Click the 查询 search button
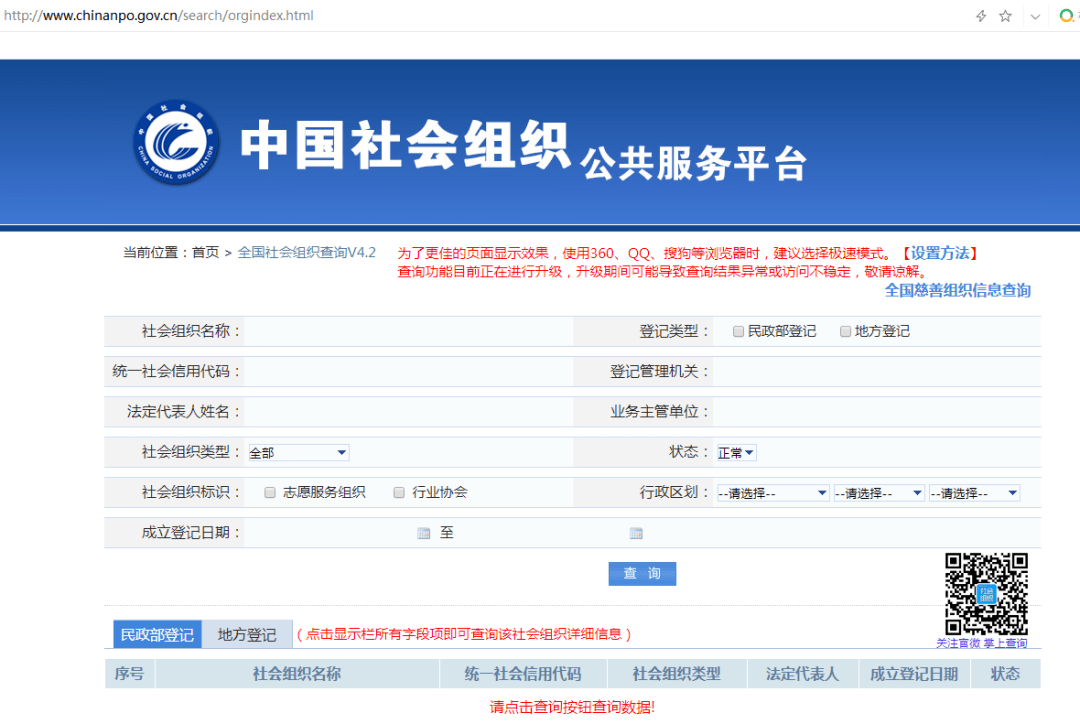Viewport: 1080px width, 724px height. (x=642, y=574)
